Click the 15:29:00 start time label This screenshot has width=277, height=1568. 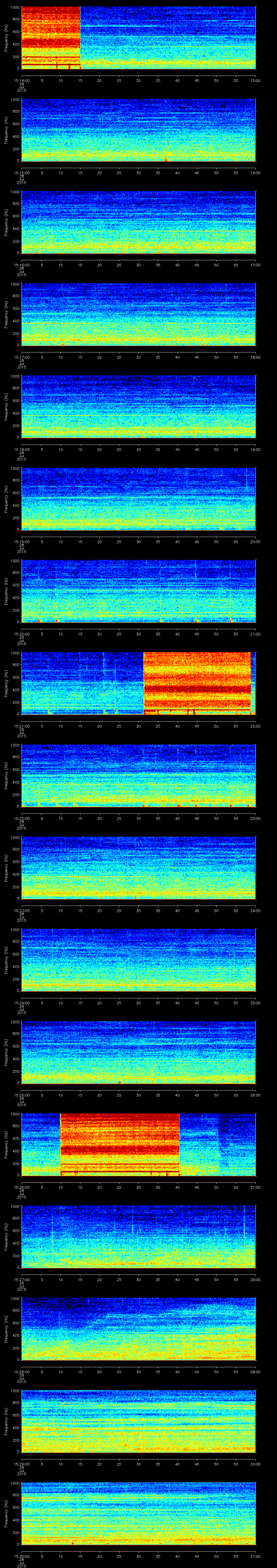point(21,1464)
